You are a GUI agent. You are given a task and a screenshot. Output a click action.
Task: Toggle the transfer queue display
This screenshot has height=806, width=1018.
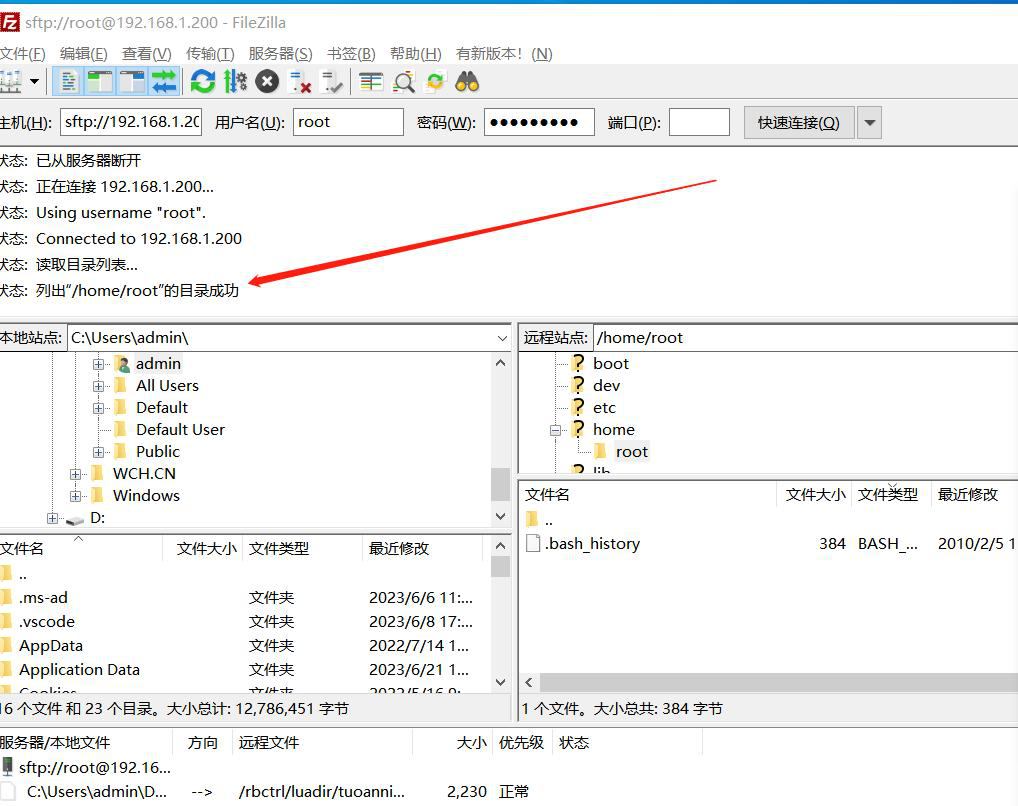164,81
